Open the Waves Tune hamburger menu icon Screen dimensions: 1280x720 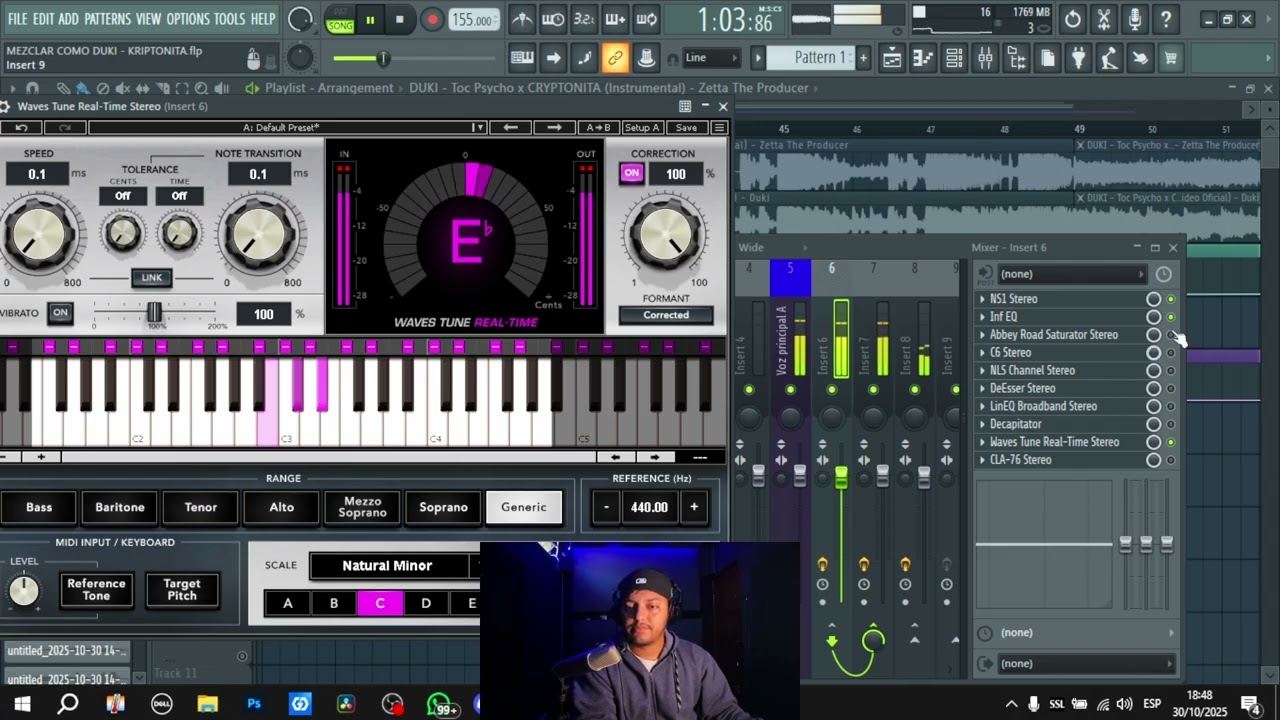[x=718, y=127]
